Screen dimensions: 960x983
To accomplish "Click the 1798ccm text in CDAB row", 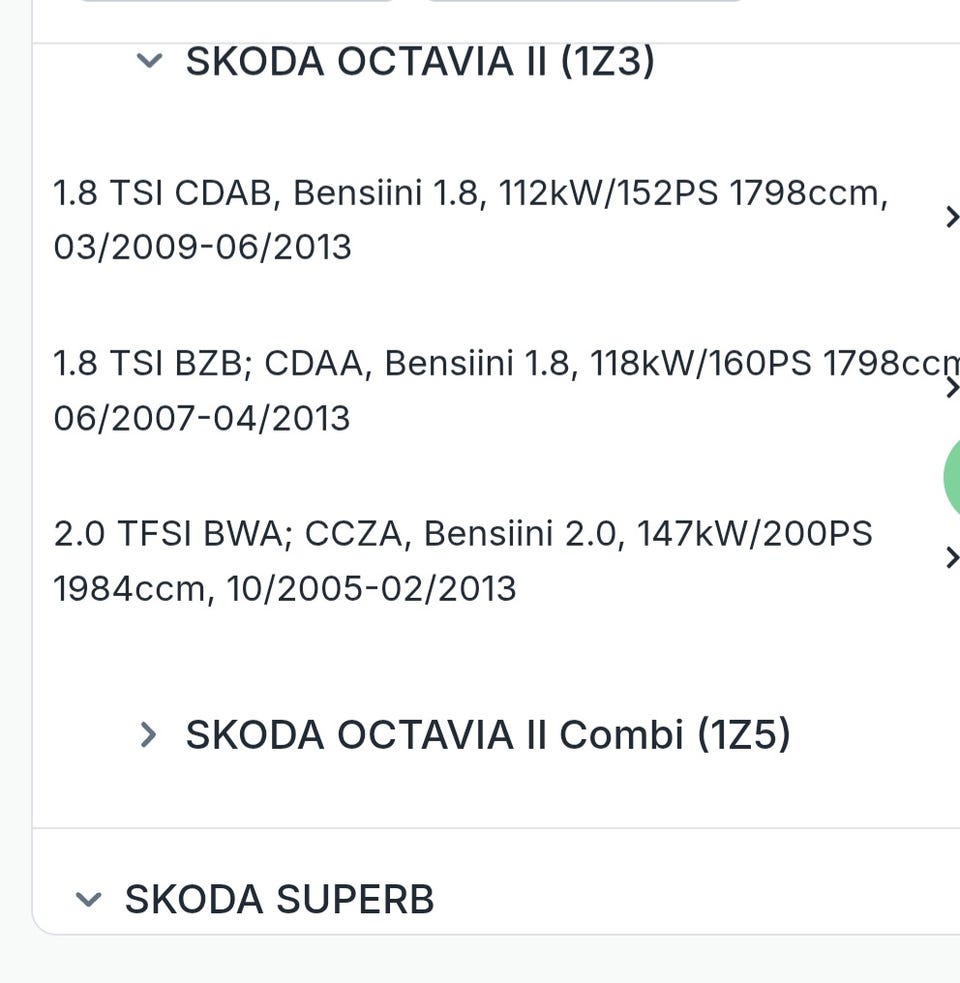I will [808, 193].
